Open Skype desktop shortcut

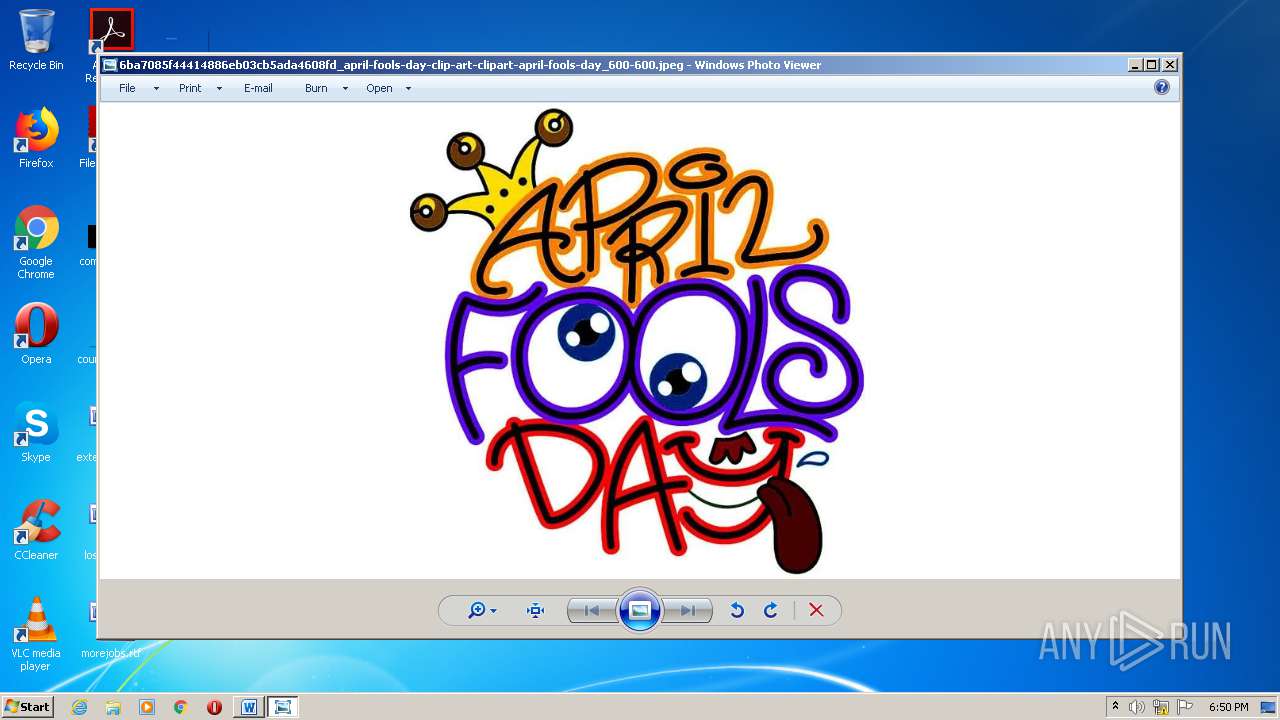(36, 432)
